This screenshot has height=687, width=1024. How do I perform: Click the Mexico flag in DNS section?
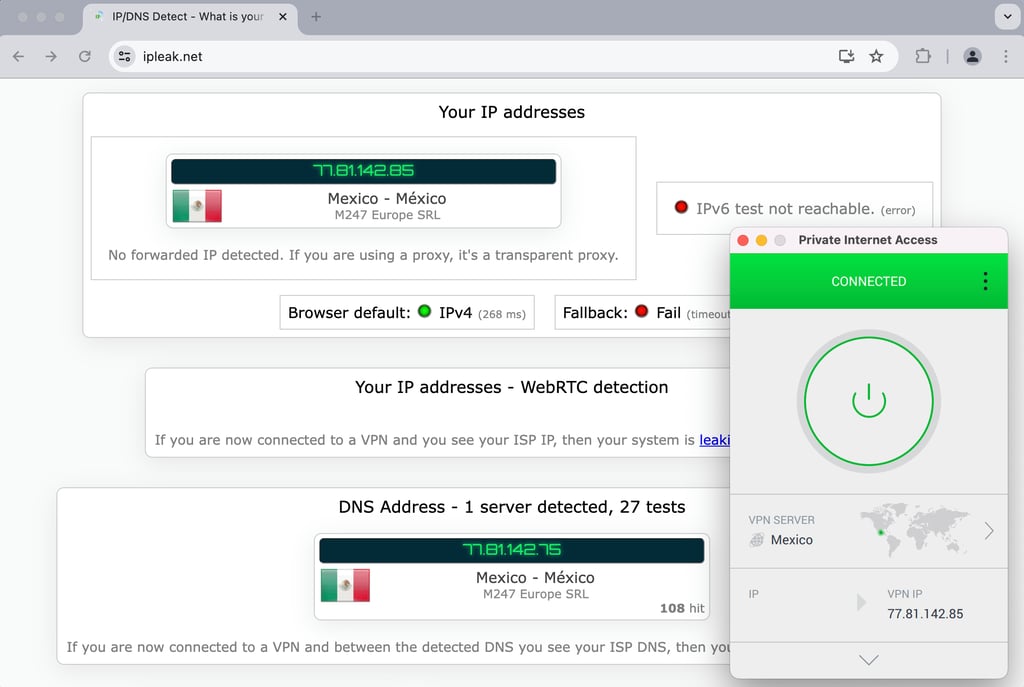click(345, 585)
